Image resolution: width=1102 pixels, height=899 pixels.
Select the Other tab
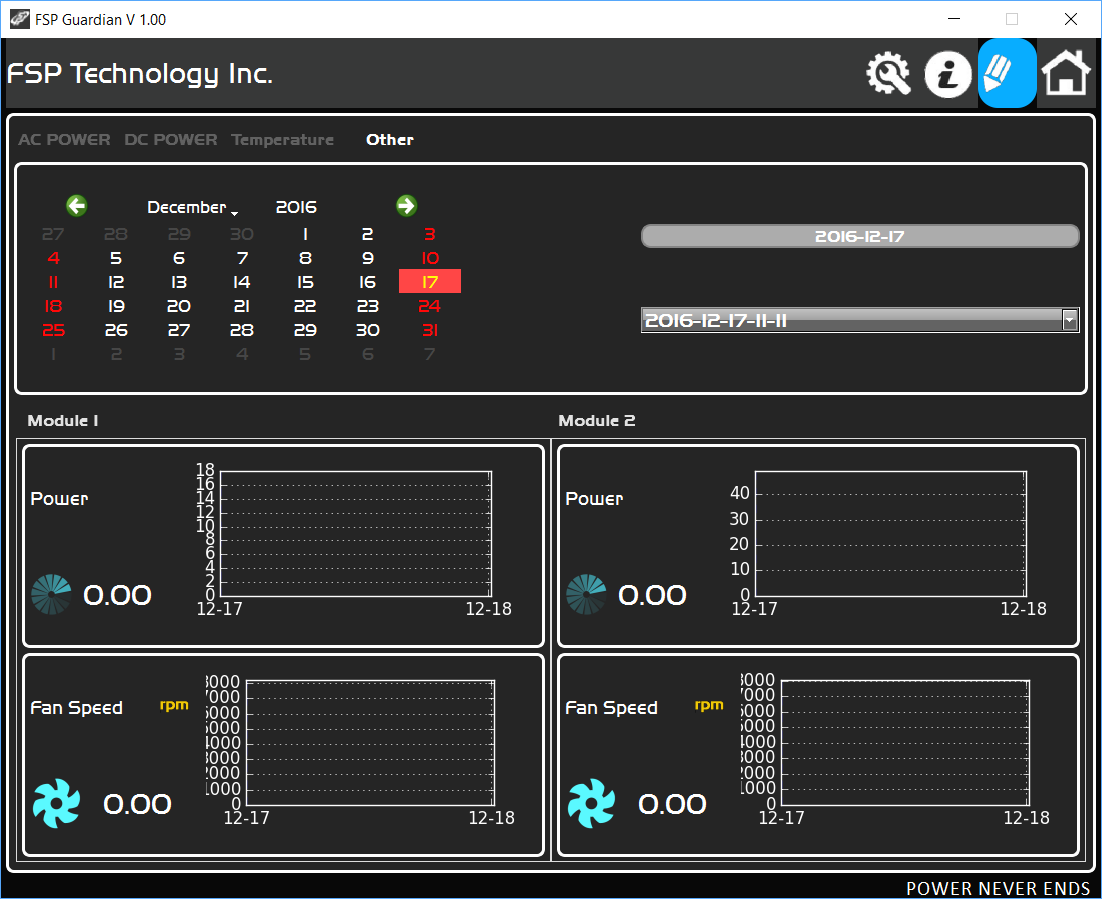(390, 139)
